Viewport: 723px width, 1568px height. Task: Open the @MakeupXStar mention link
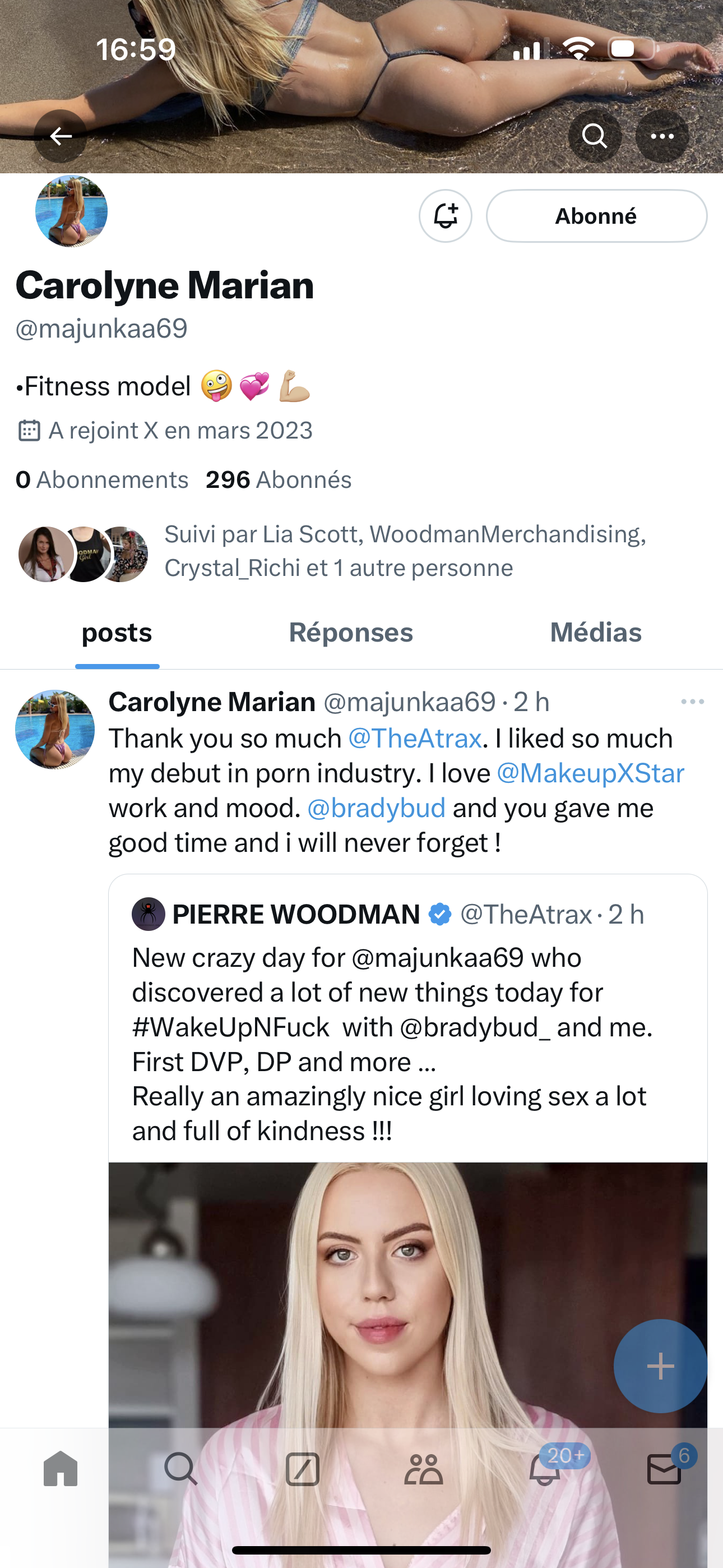pos(590,773)
